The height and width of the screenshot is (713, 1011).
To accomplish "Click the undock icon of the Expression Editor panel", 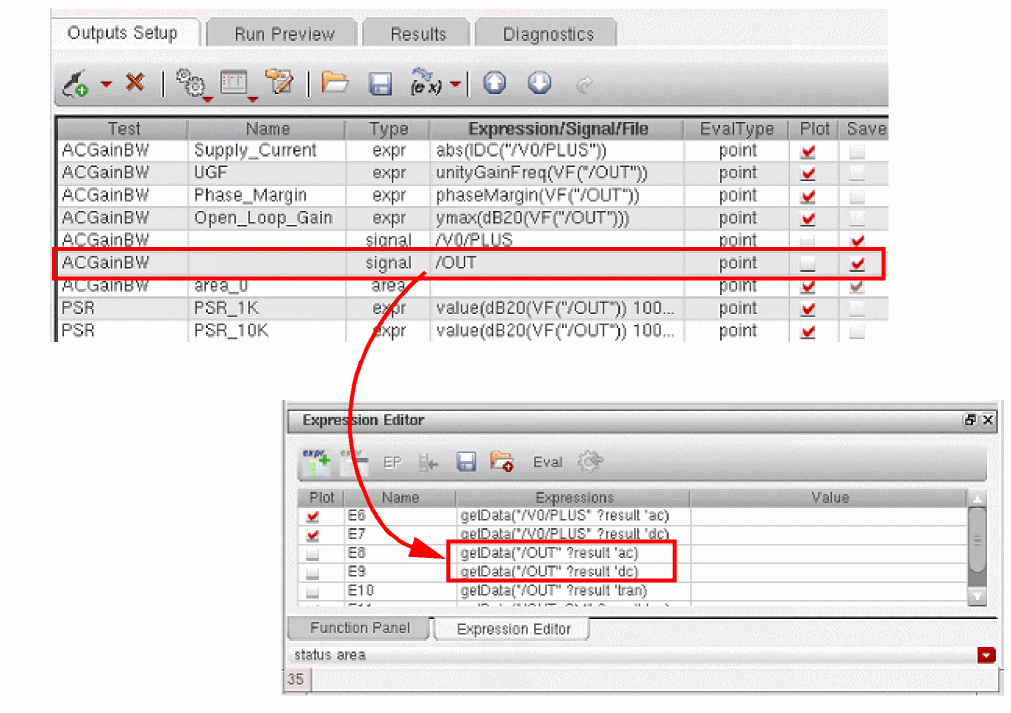I will (970, 420).
